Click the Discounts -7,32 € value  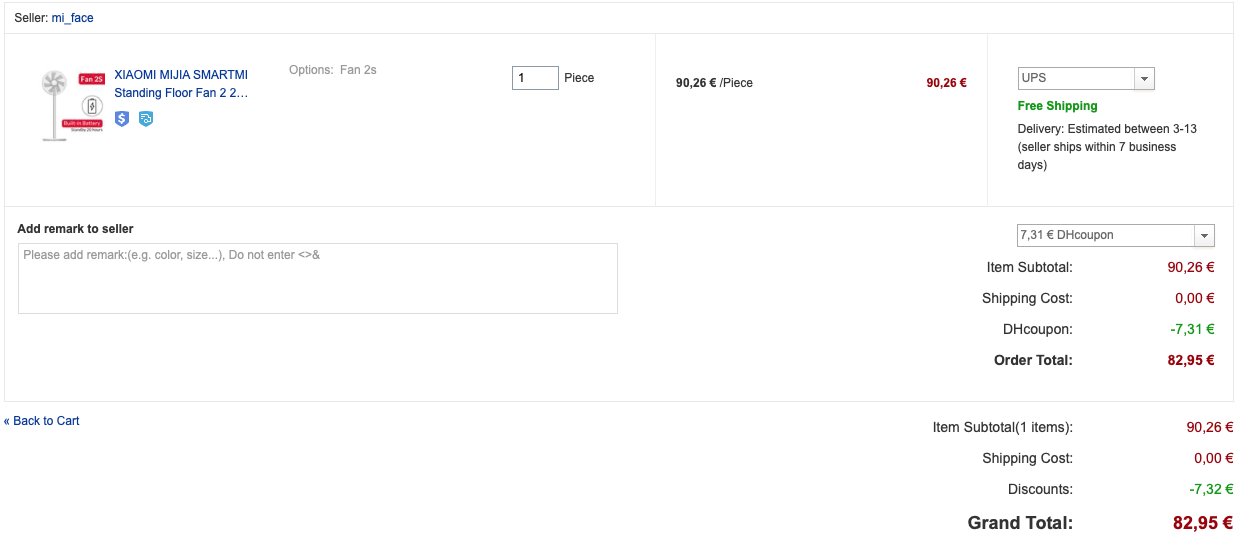tap(1210, 490)
